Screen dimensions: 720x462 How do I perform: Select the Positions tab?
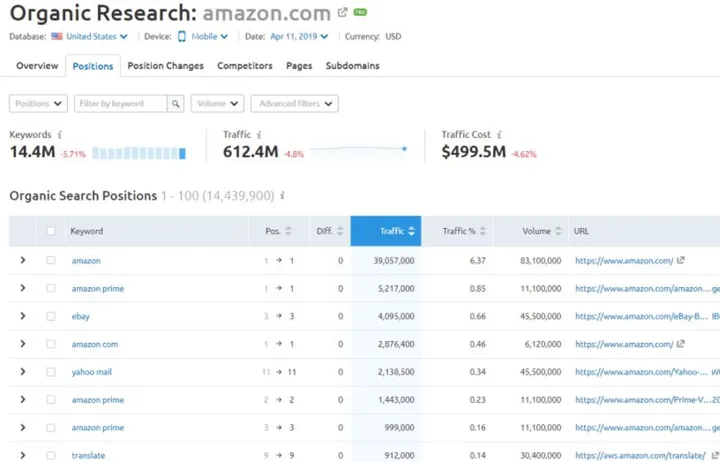click(x=93, y=66)
